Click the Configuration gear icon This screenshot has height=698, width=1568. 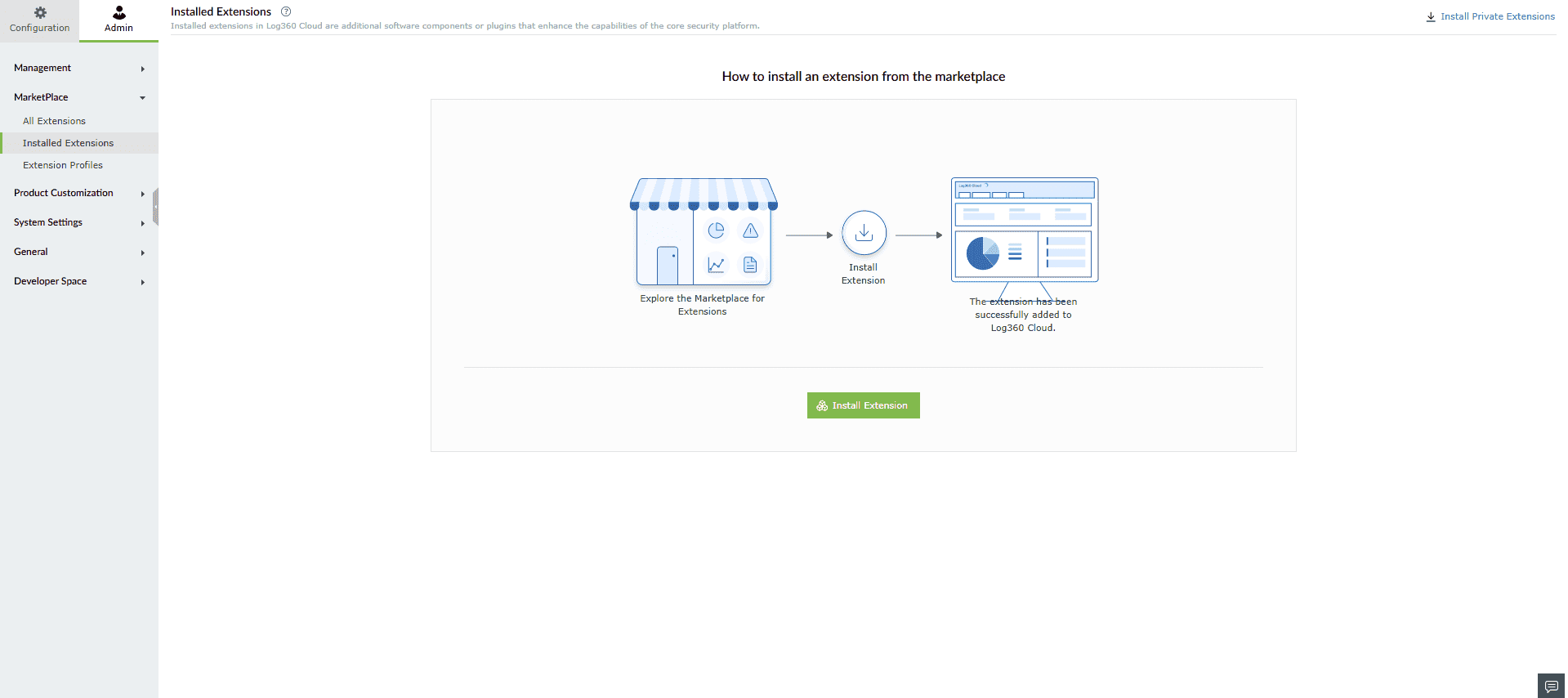pos(40,12)
